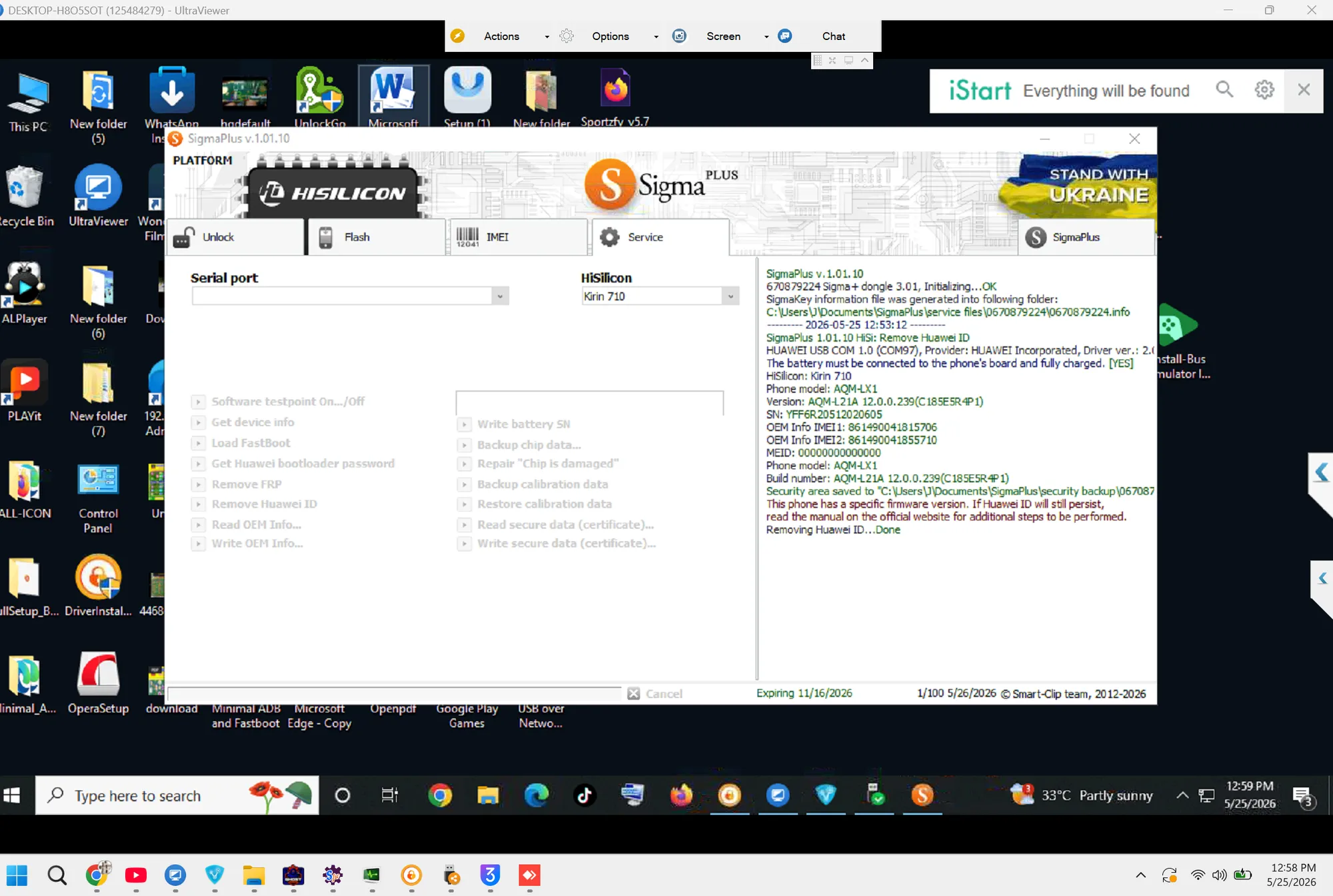Open Task View on remote taskbar
Screen dimensions: 1333x896
(x=390, y=795)
